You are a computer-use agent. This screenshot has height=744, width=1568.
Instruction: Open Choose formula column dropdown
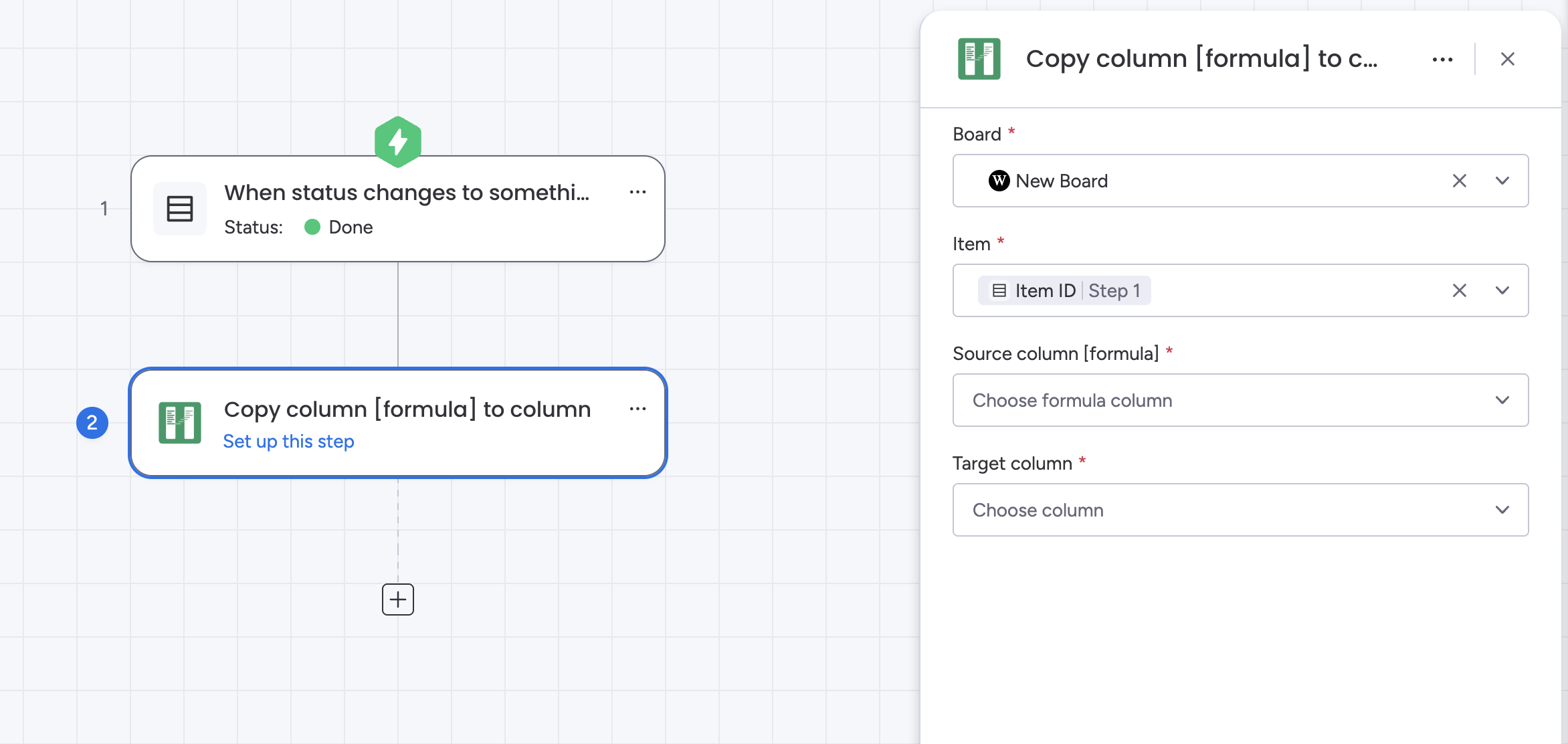[x=1240, y=400]
